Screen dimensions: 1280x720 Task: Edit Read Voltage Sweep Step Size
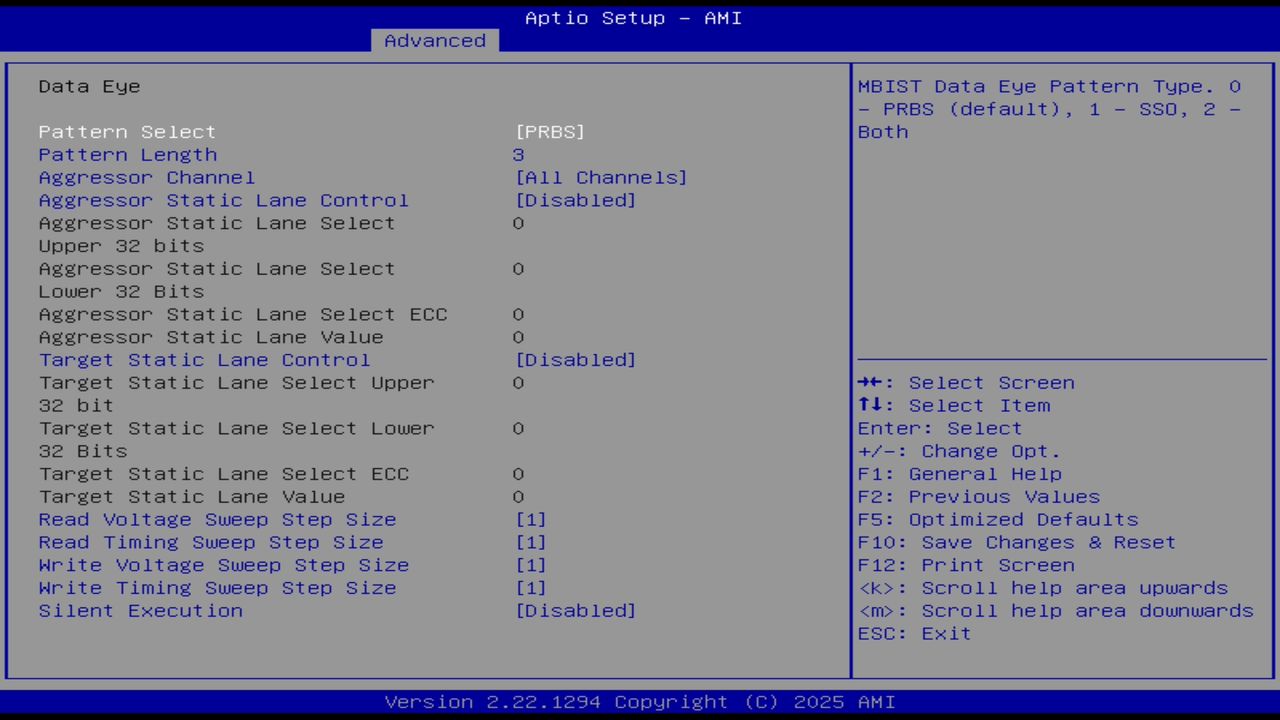pos(531,519)
